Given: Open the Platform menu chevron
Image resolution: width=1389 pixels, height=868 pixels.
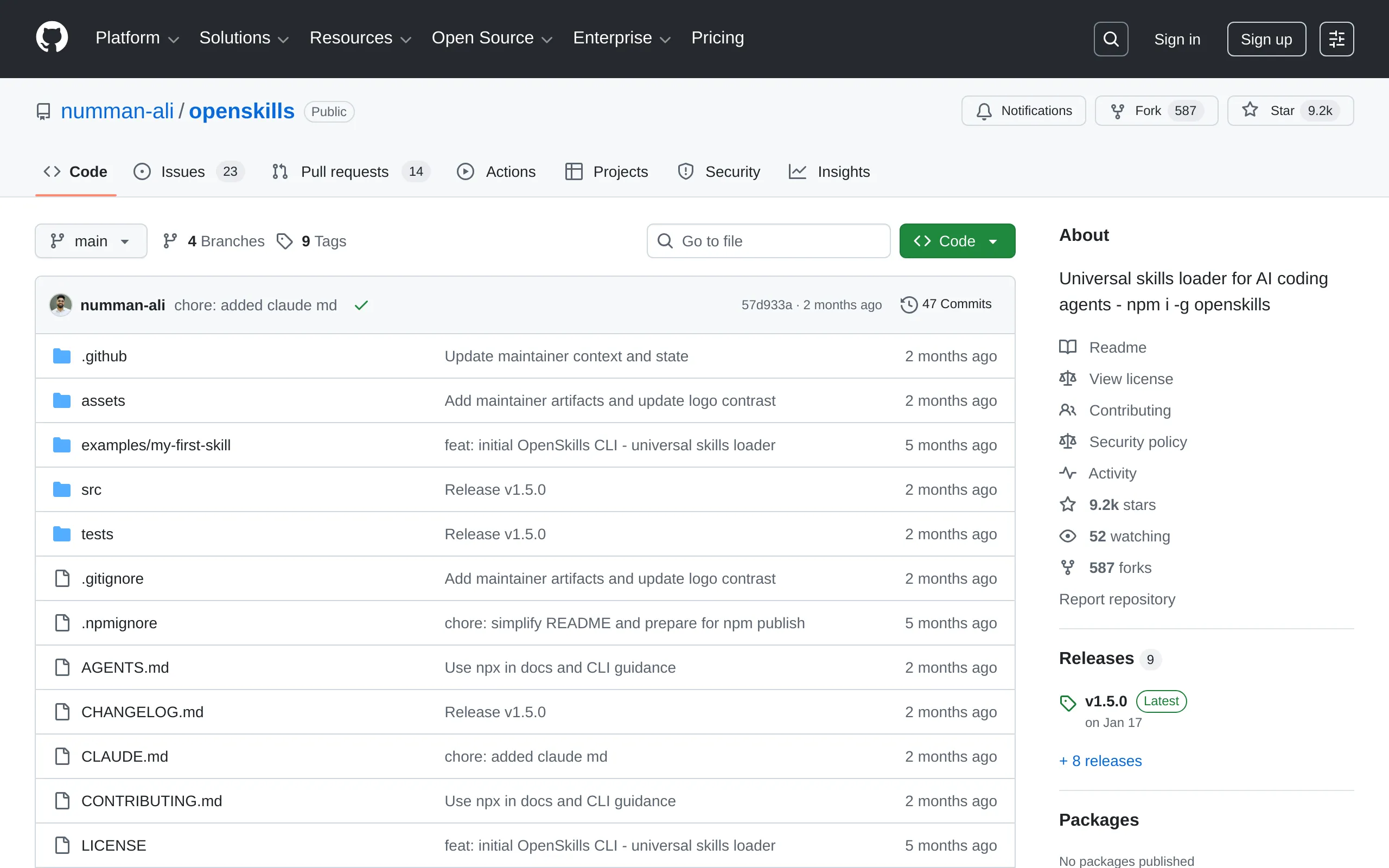Looking at the screenshot, I should [x=175, y=39].
